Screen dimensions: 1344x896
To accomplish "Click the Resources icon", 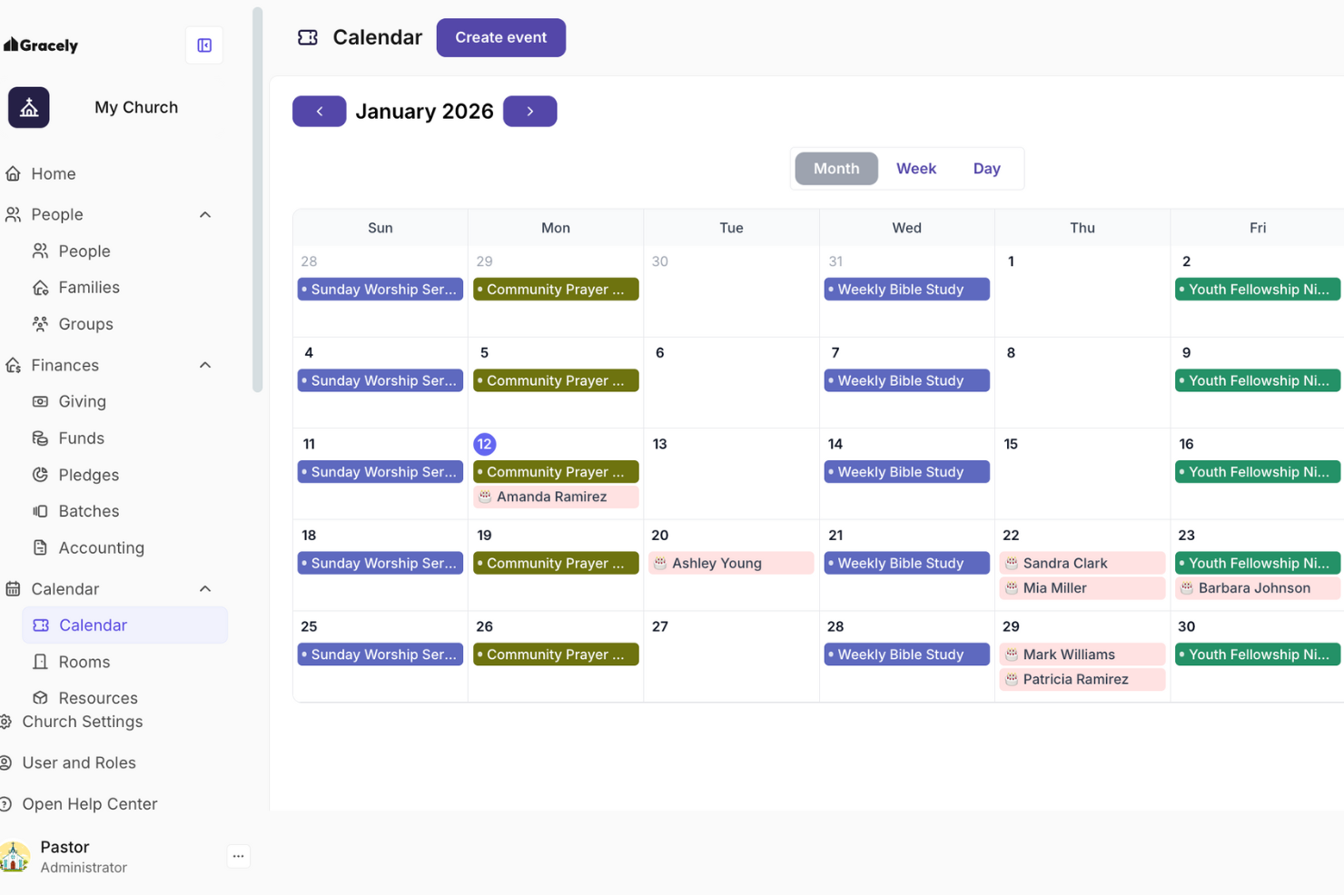I will point(42,697).
